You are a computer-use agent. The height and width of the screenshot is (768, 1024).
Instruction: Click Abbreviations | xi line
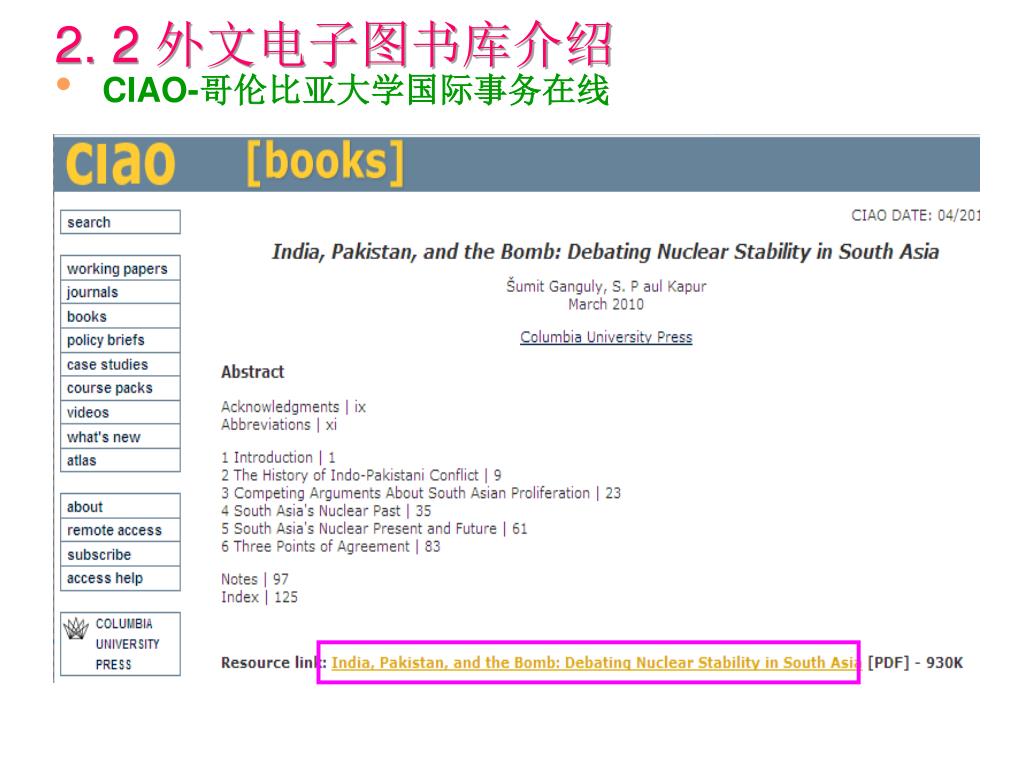[279, 424]
